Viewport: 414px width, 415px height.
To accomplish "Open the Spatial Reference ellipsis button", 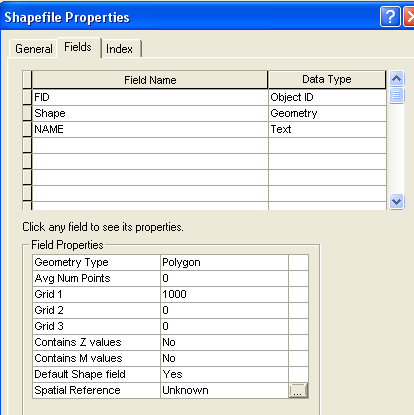I will coord(298,390).
